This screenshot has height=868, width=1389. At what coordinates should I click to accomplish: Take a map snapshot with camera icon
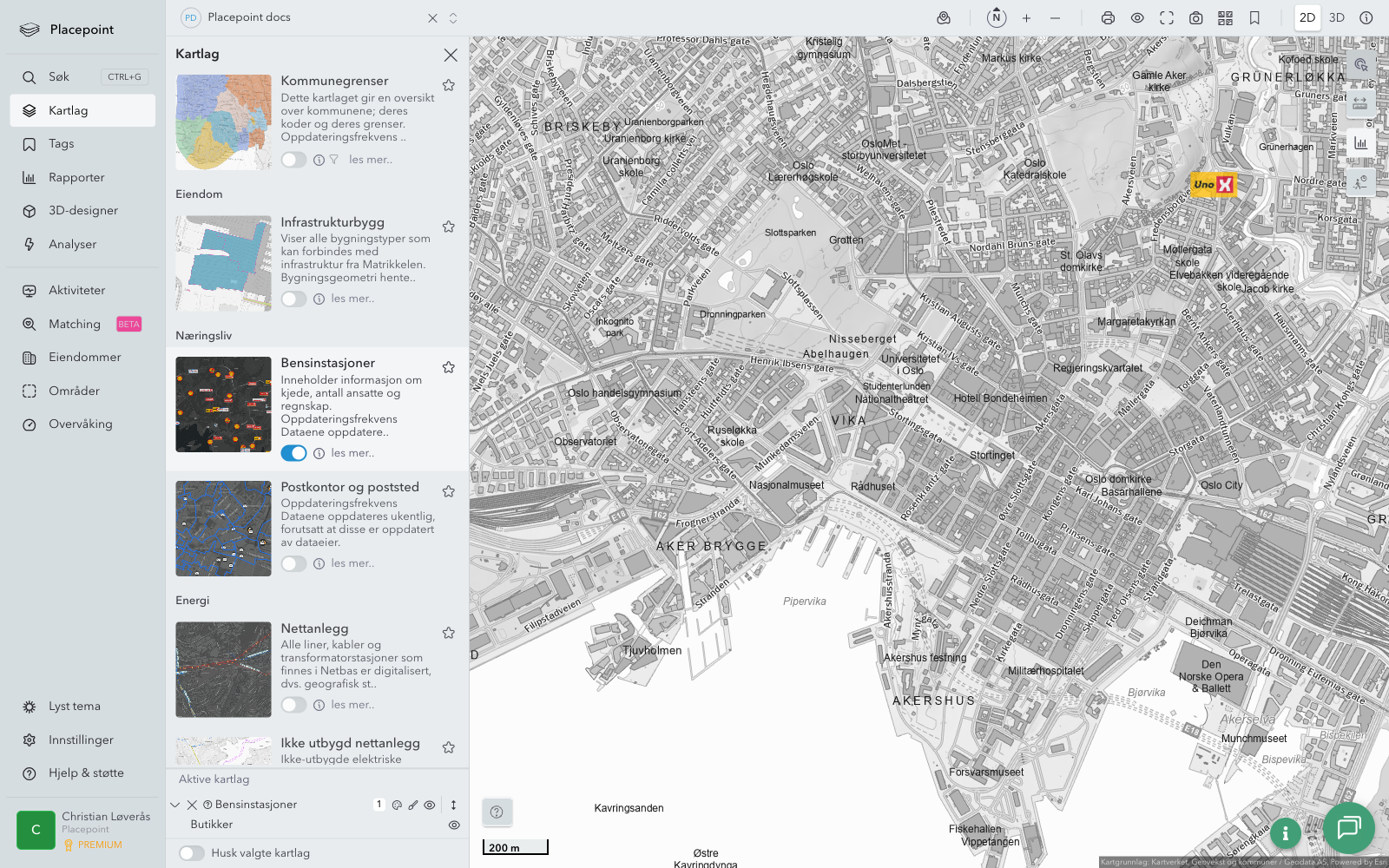tap(1195, 18)
